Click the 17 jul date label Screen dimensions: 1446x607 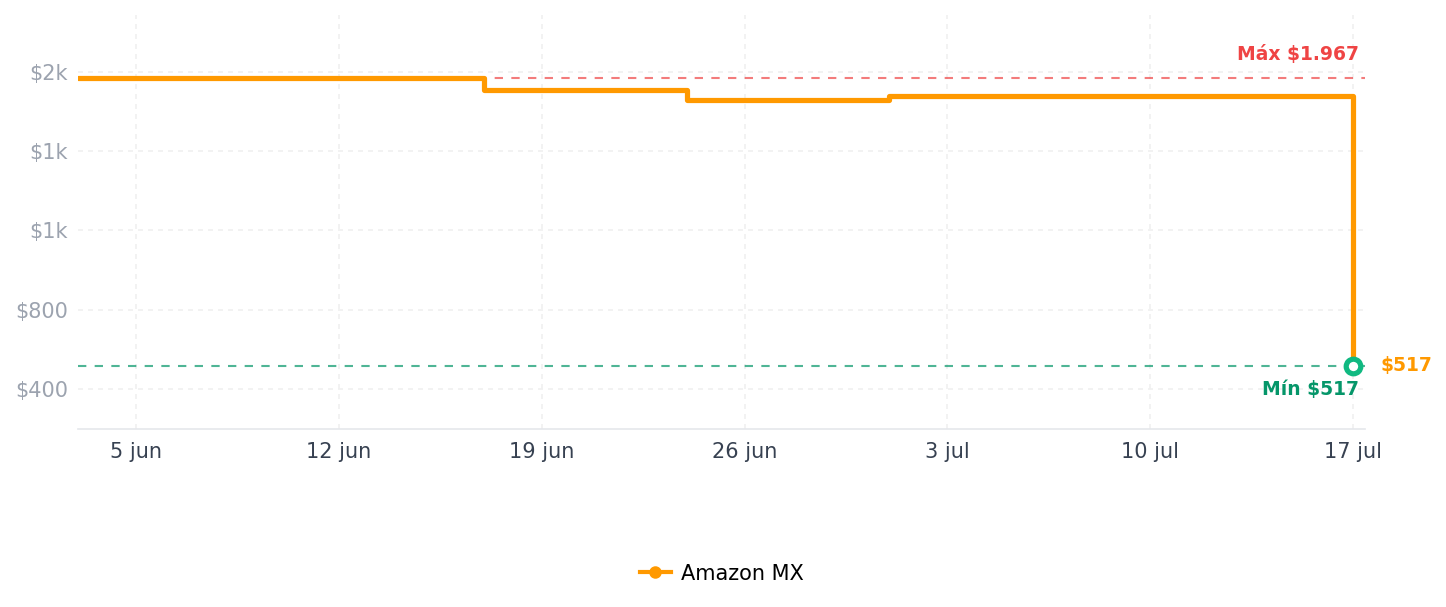(1353, 451)
